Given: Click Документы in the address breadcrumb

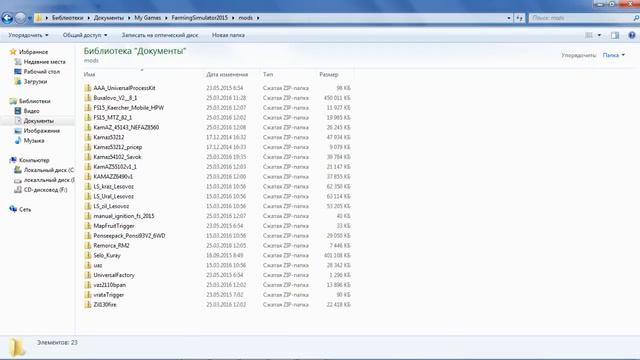Looking at the screenshot, I should pos(109,18).
